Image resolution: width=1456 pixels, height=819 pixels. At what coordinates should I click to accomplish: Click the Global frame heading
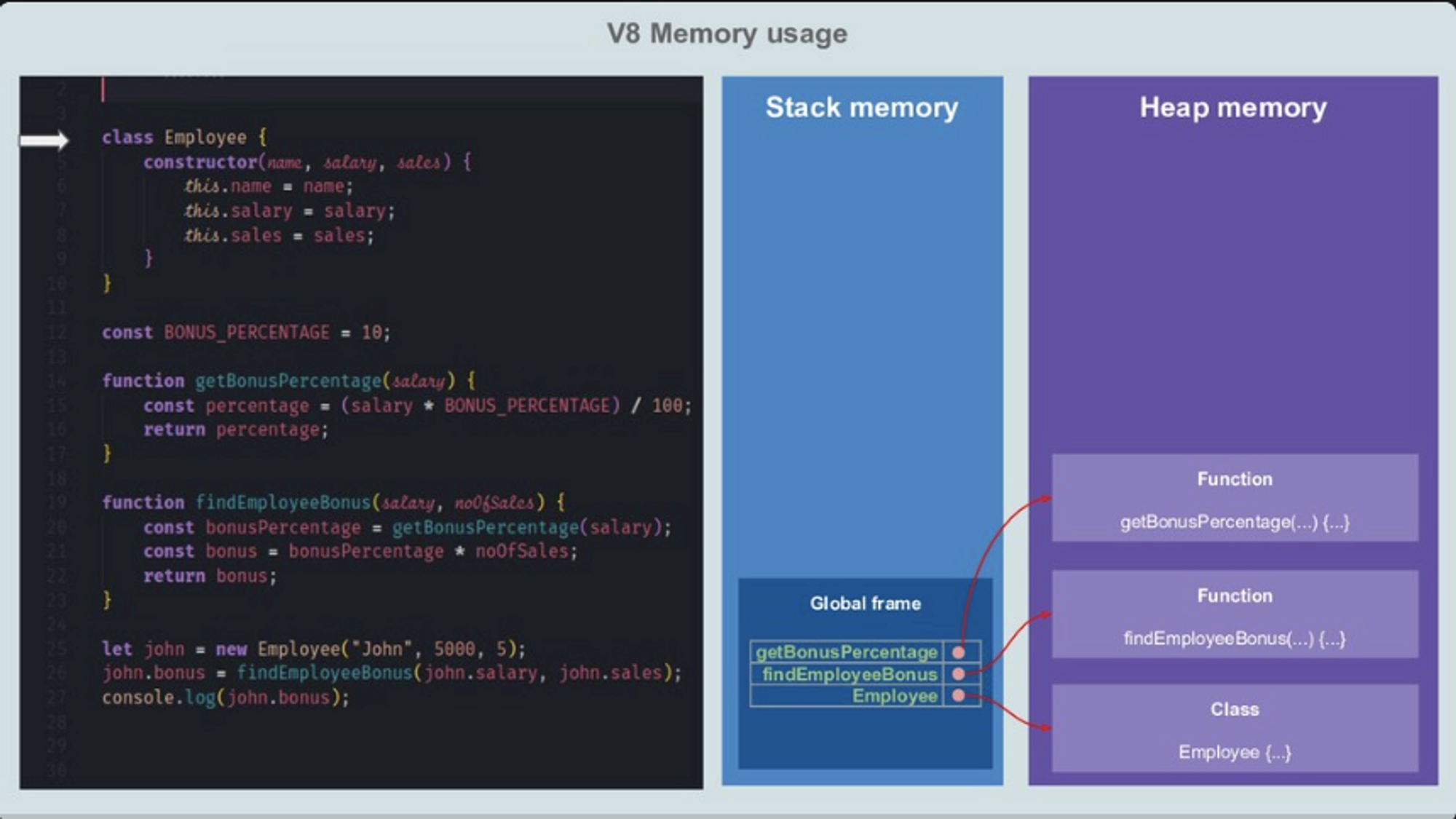pyautogui.click(x=865, y=604)
